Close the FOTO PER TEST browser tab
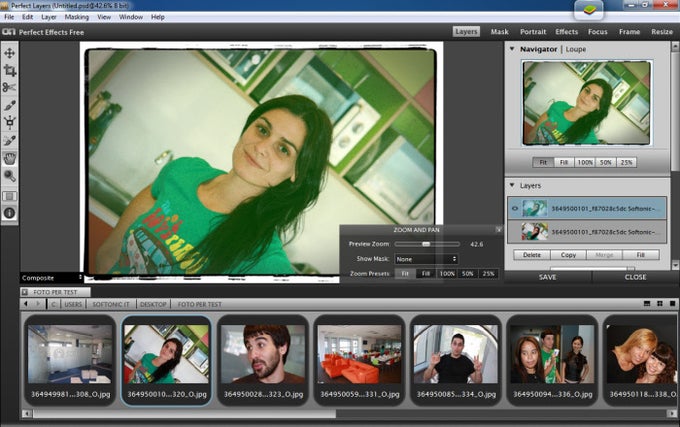 coord(25,292)
